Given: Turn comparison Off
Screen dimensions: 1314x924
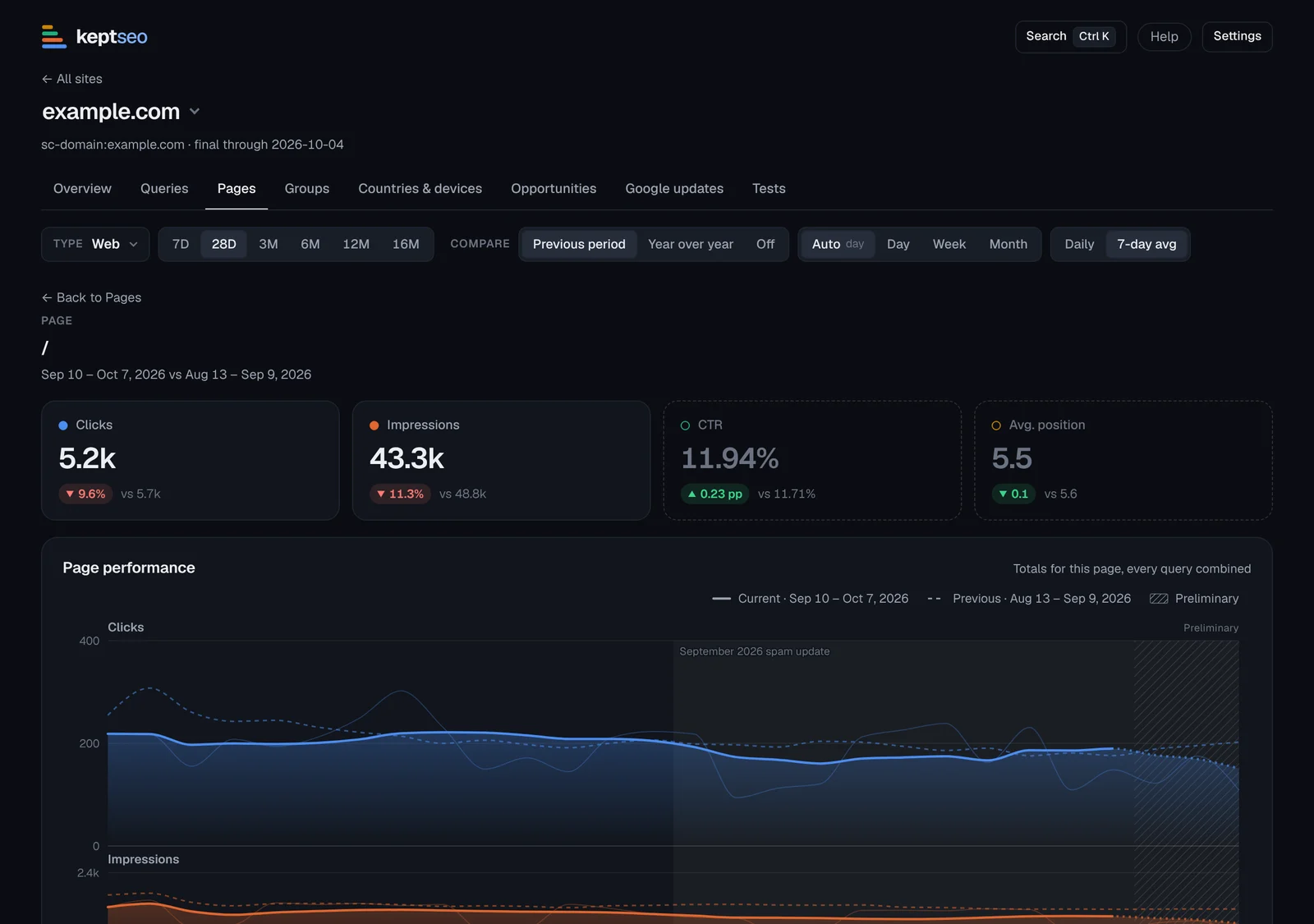Looking at the screenshot, I should pyautogui.click(x=765, y=245).
